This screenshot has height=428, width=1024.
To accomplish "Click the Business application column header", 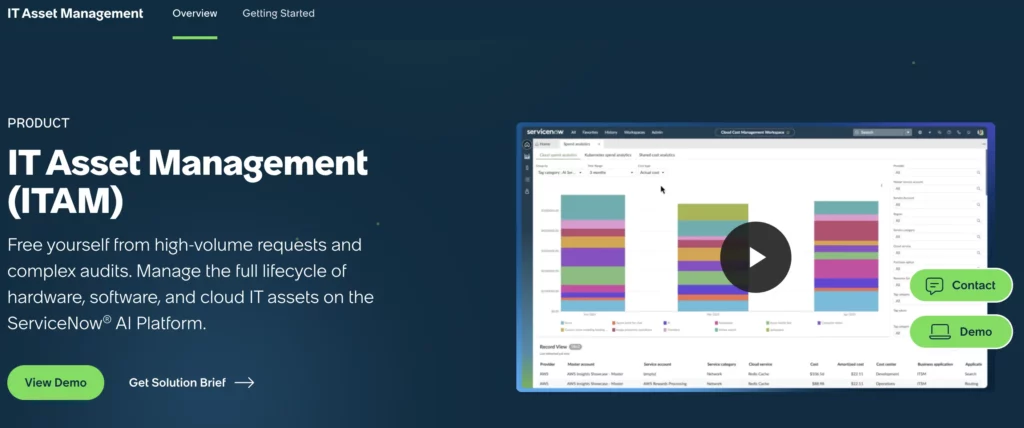I will (935, 364).
